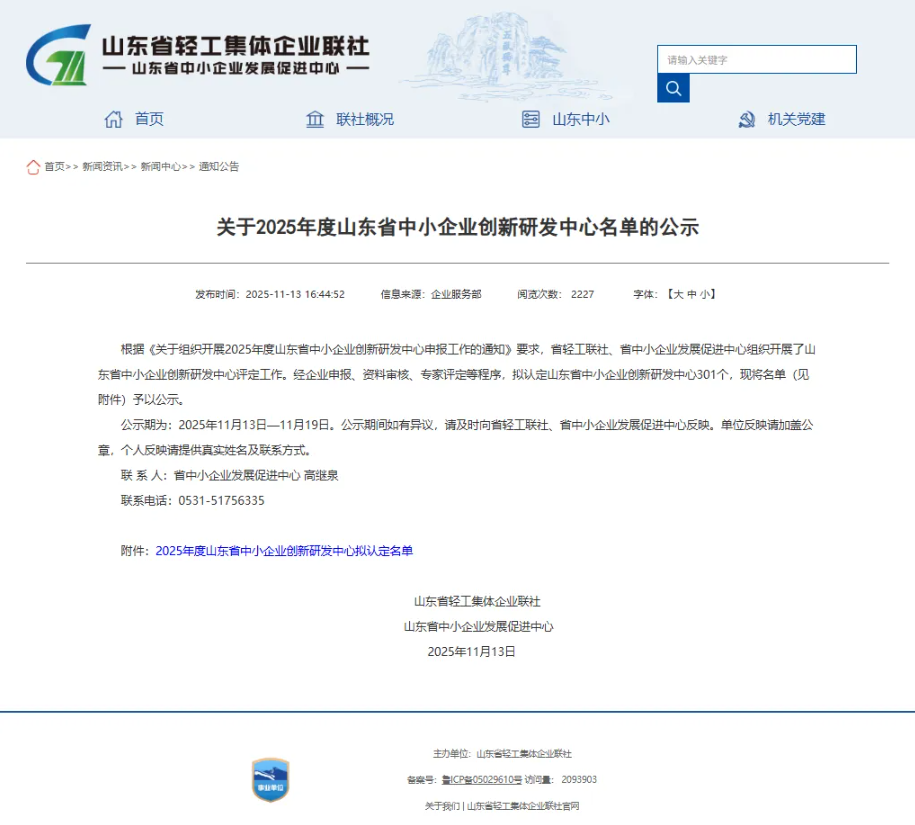Open the 鲁ICP备05029610号 record link
The height and width of the screenshot is (825, 915).
[x=482, y=780]
